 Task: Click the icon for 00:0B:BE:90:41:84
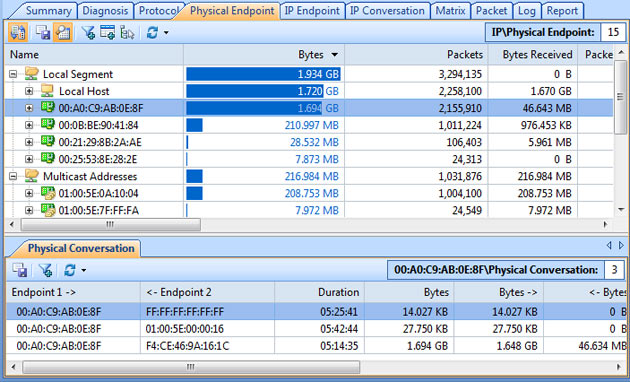pyautogui.click(x=48, y=125)
